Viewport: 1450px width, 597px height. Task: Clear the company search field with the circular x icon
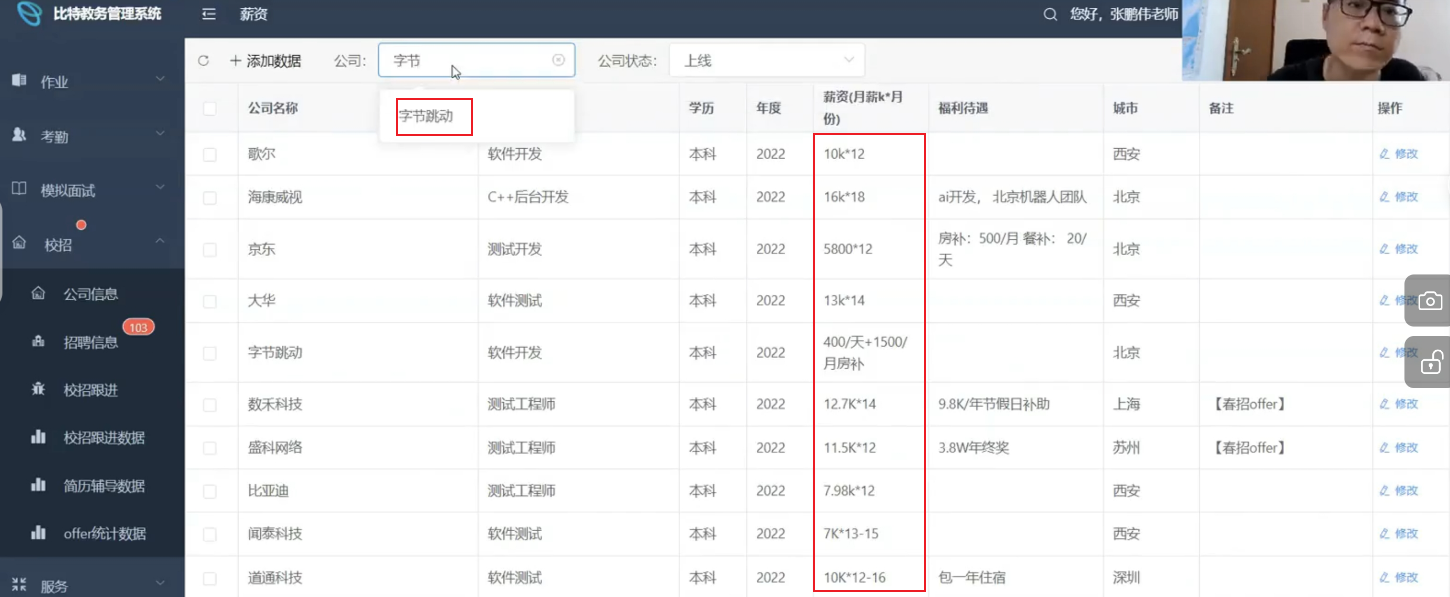558,60
